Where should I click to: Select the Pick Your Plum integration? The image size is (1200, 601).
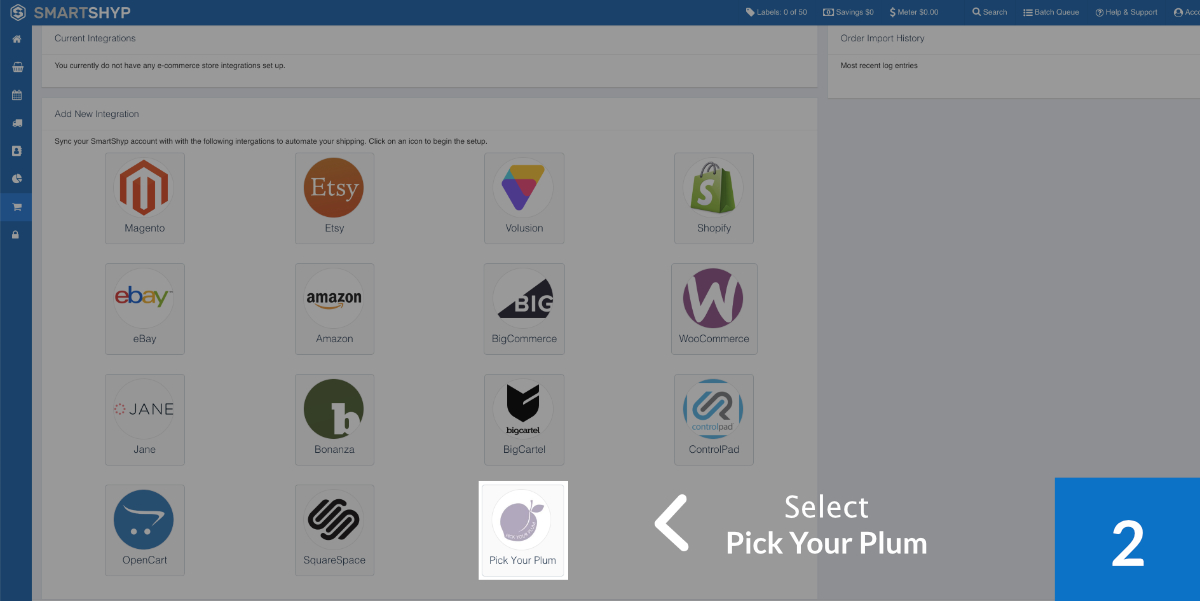pyautogui.click(x=523, y=529)
